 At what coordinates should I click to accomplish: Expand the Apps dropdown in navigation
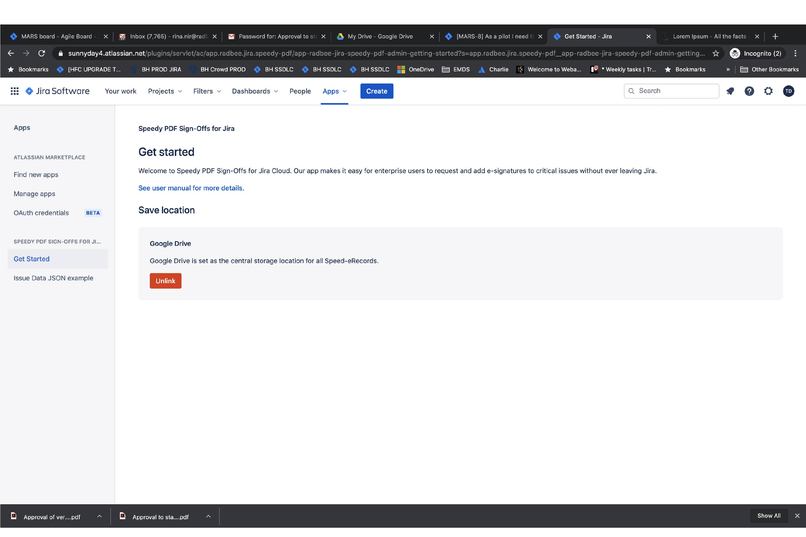(334, 91)
